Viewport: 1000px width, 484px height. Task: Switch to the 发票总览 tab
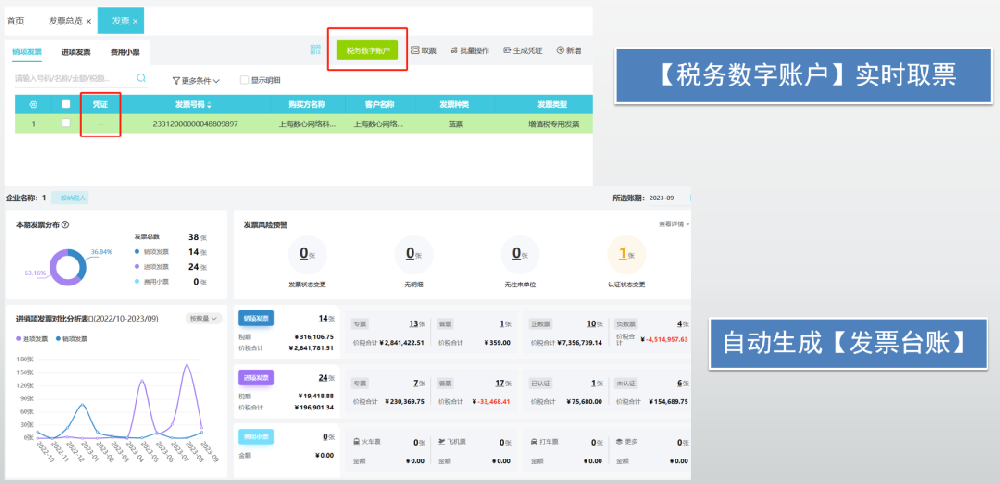66,21
